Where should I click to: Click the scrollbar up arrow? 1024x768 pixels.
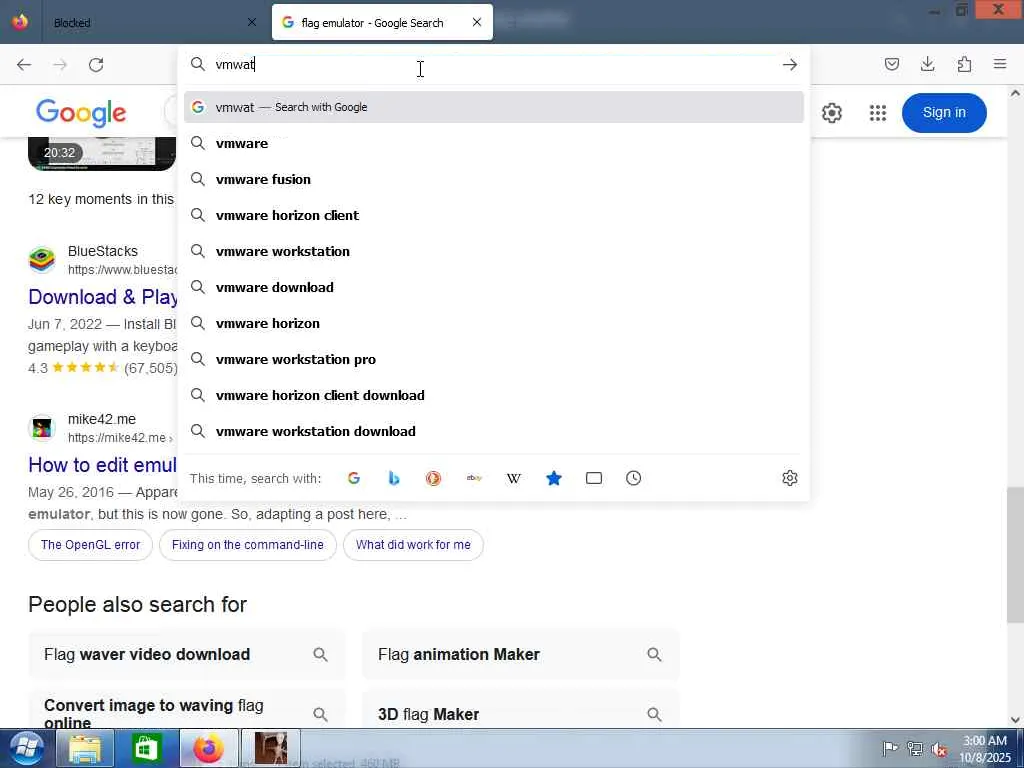(x=1015, y=93)
